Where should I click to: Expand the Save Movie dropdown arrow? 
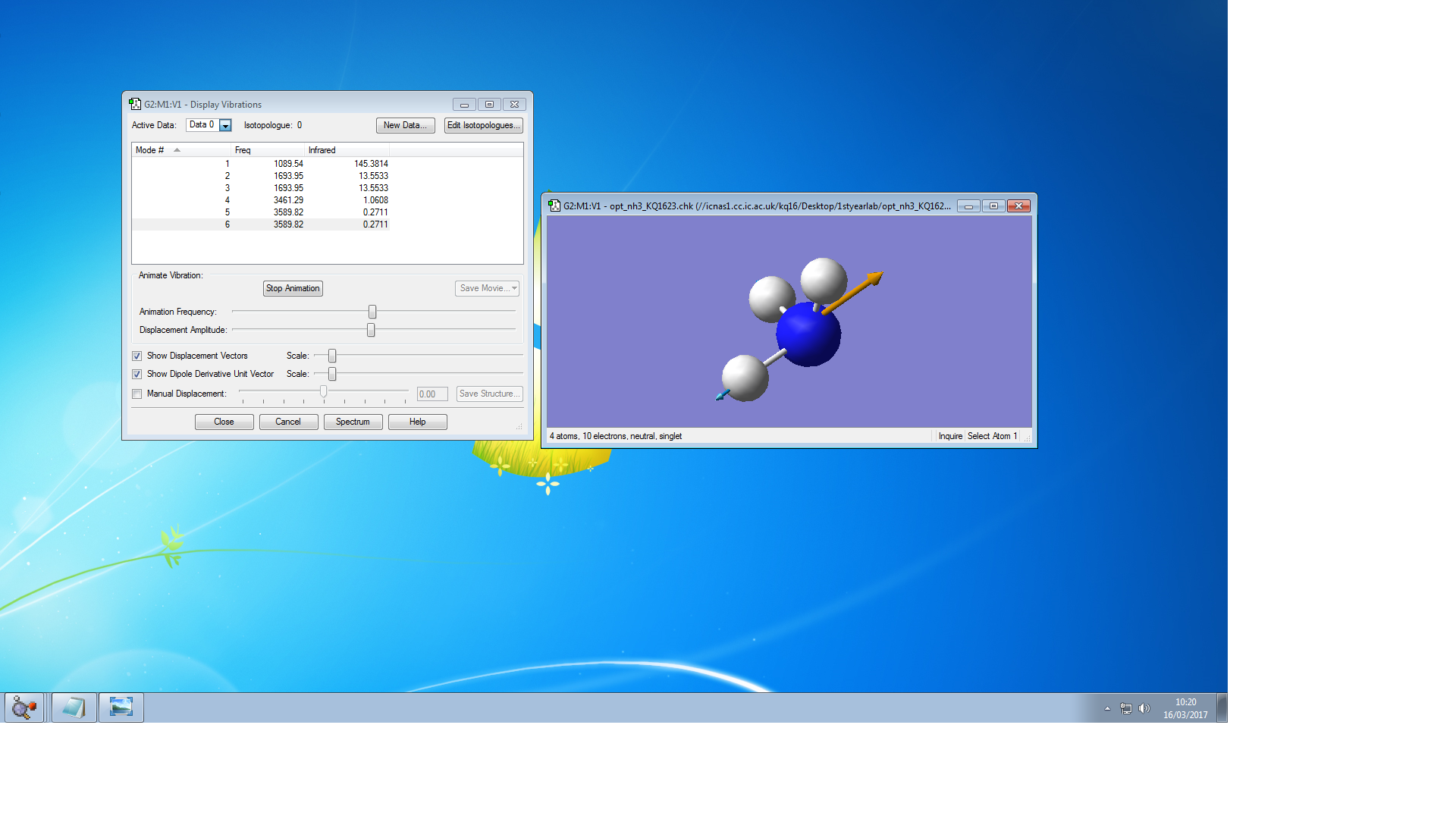[x=514, y=288]
